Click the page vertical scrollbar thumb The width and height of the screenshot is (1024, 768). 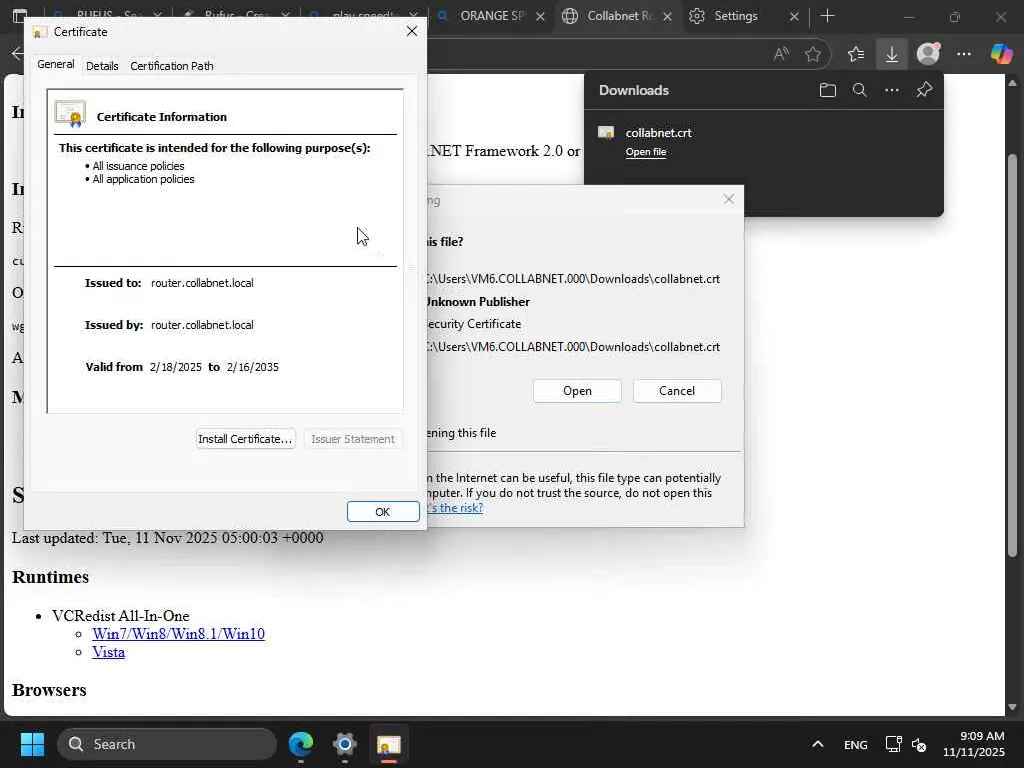tap(1012, 355)
